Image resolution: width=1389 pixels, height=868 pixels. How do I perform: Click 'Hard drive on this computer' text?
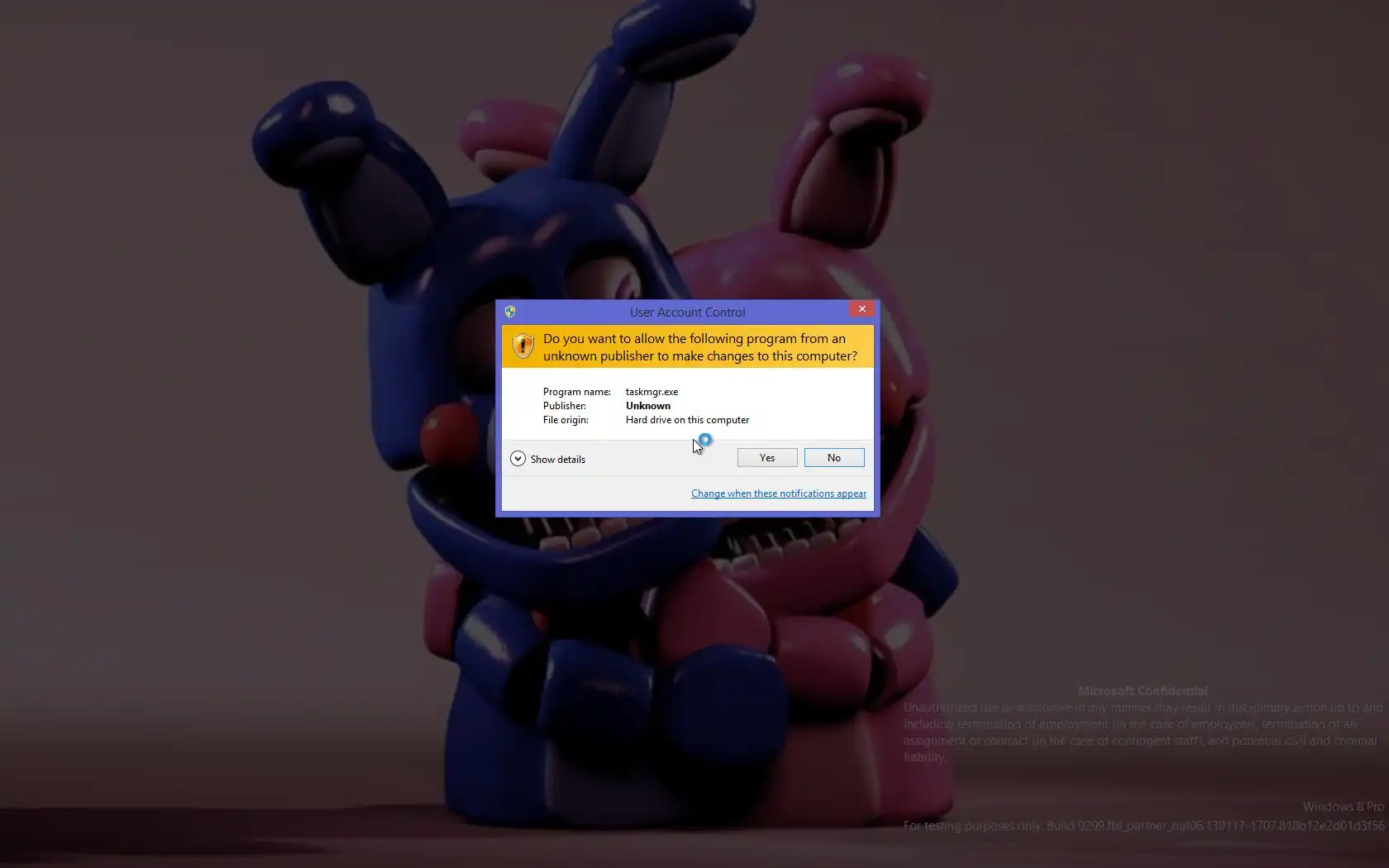(x=687, y=420)
